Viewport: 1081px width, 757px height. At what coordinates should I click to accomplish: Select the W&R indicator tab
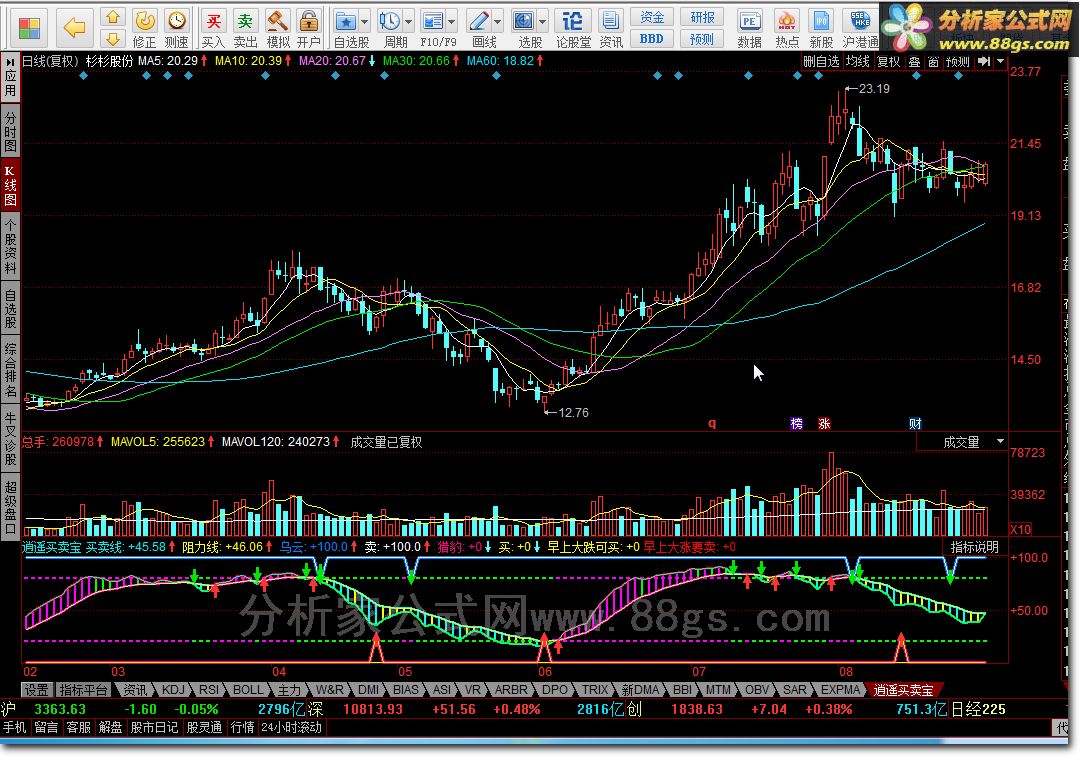click(x=329, y=689)
